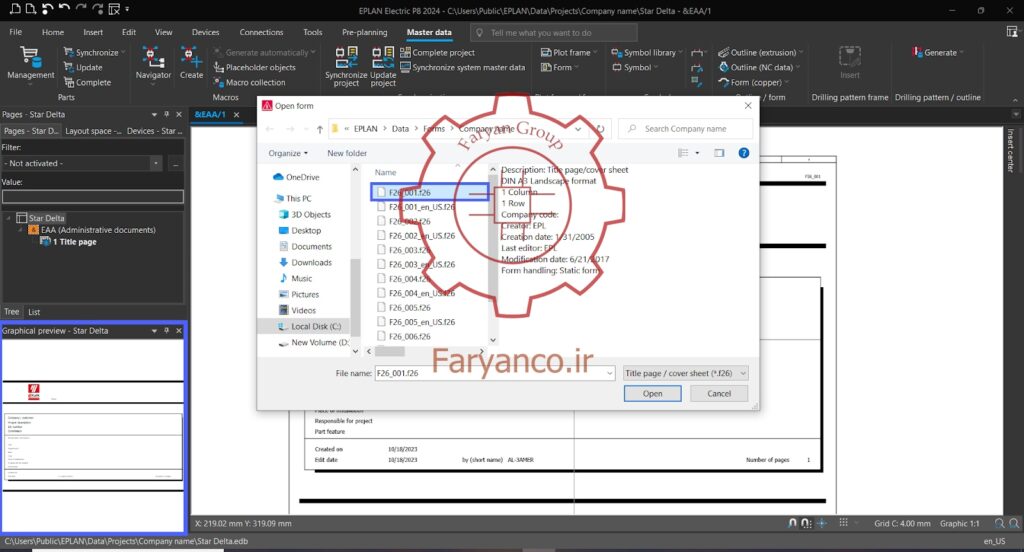Viewport: 1024px width, 552px height.
Task: Toggle the grid display icon in the status bar
Action: click(x=843, y=523)
